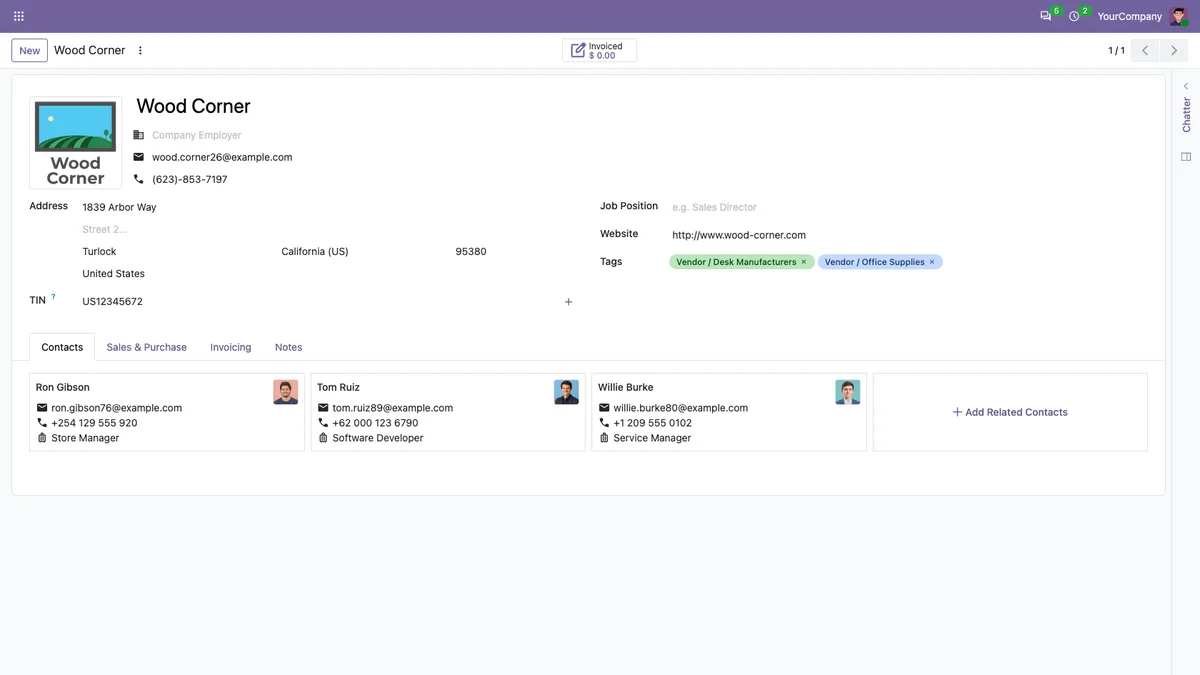Go to the previous record arrow
1200x675 pixels.
point(1145,50)
